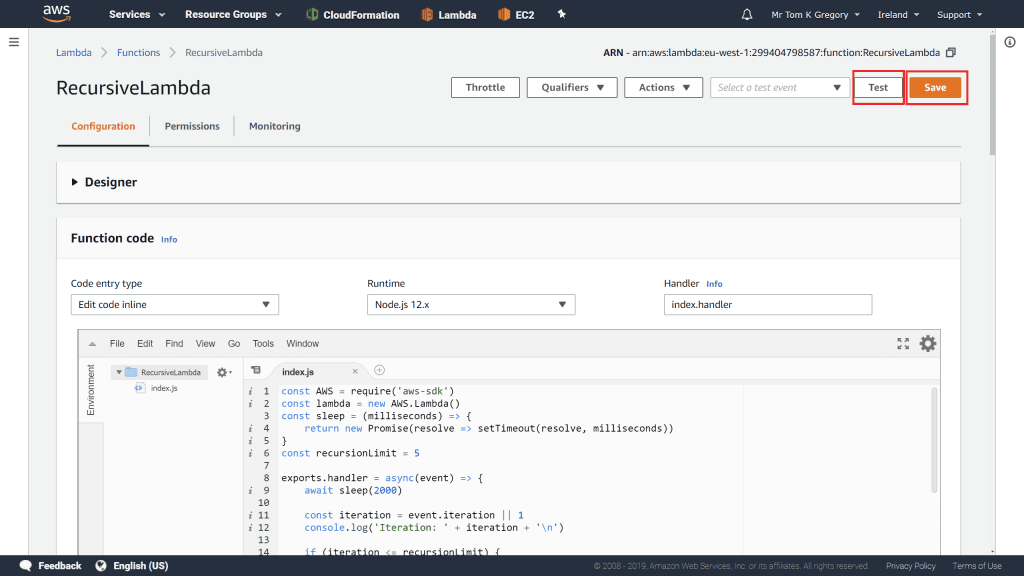Copy the function ARN using copy icon
This screenshot has height=576, width=1024.
pyautogui.click(x=951, y=52)
